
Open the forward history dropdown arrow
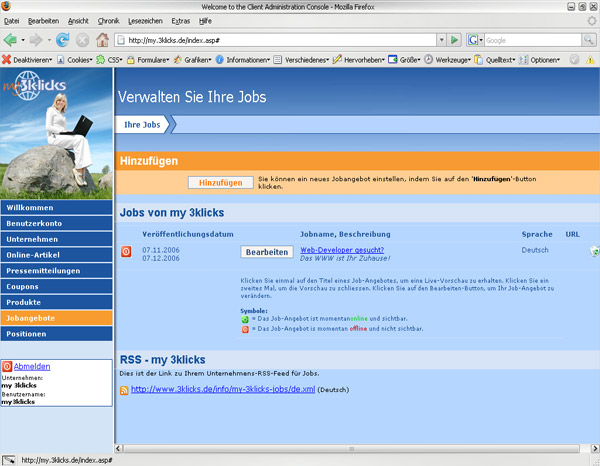click(49, 40)
